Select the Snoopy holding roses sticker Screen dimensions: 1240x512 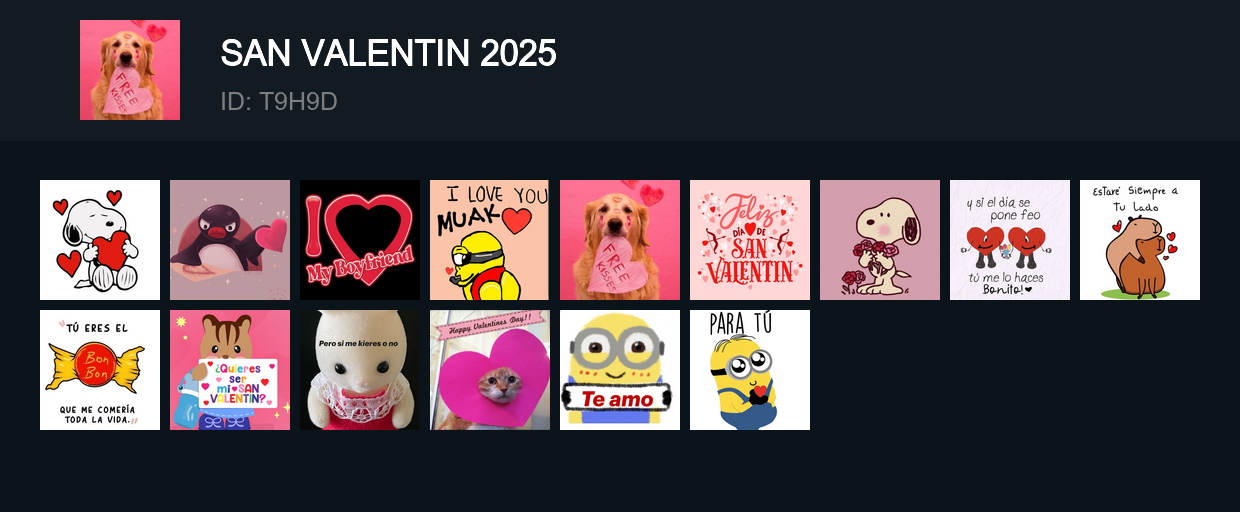(880, 240)
